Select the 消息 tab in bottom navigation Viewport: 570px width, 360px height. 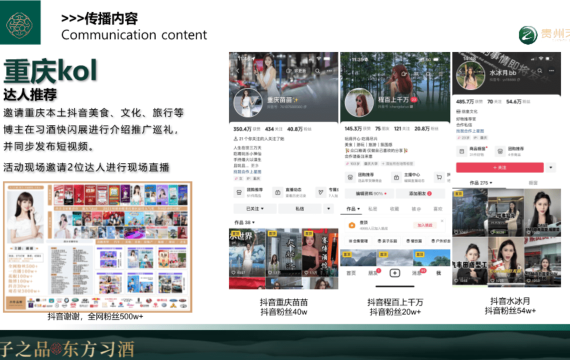(417, 273)
